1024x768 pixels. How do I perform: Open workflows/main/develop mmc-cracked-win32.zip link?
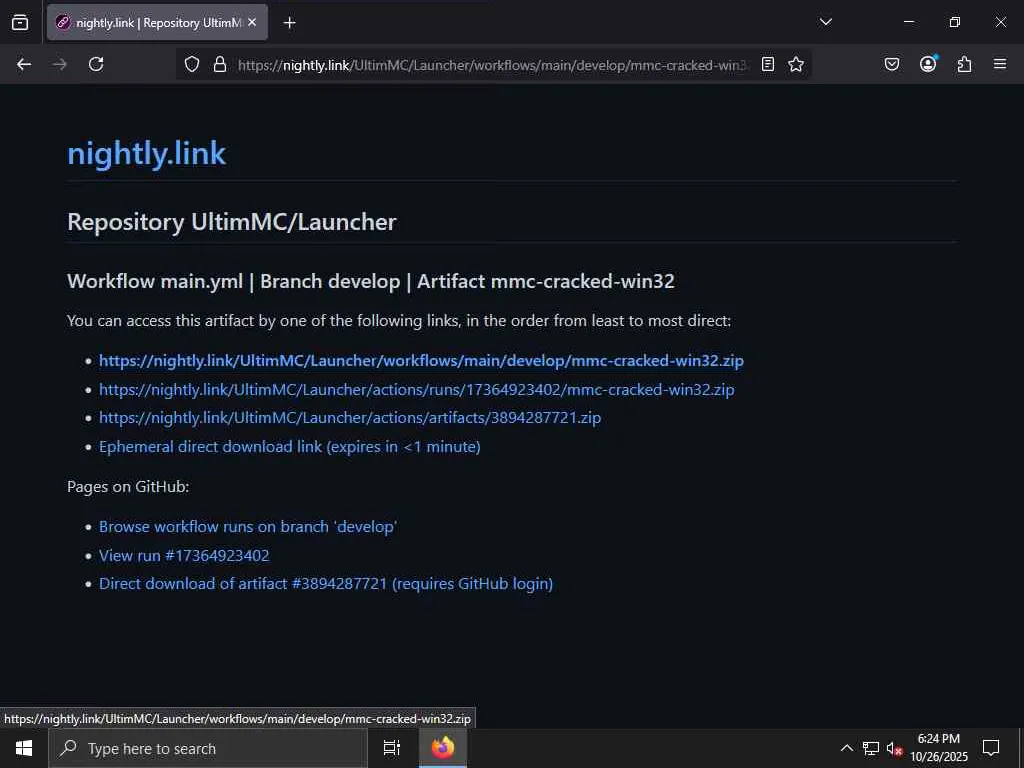click(421, 360)
